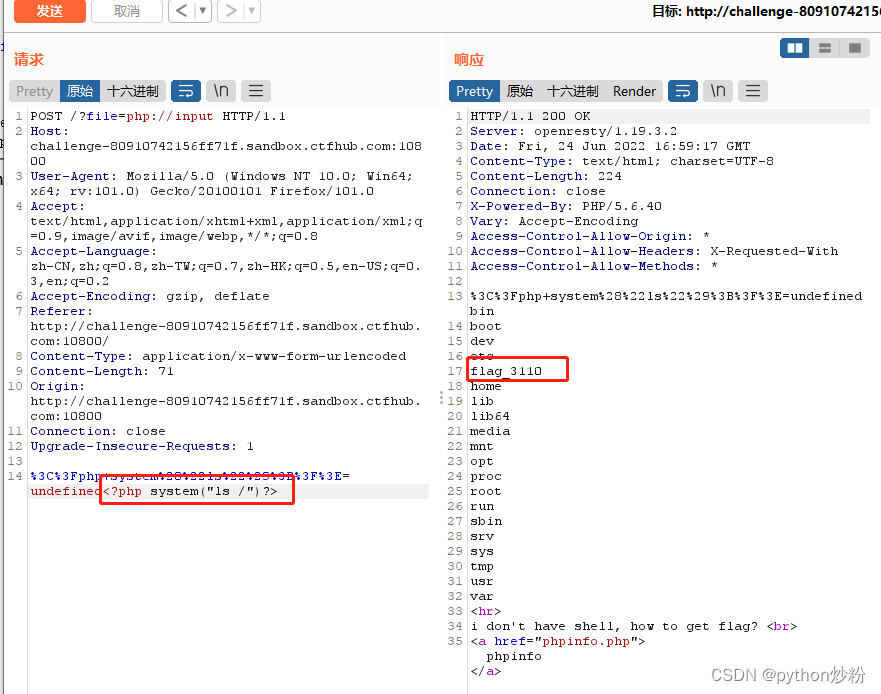Open the response Render tab

[x=634, y=91]
